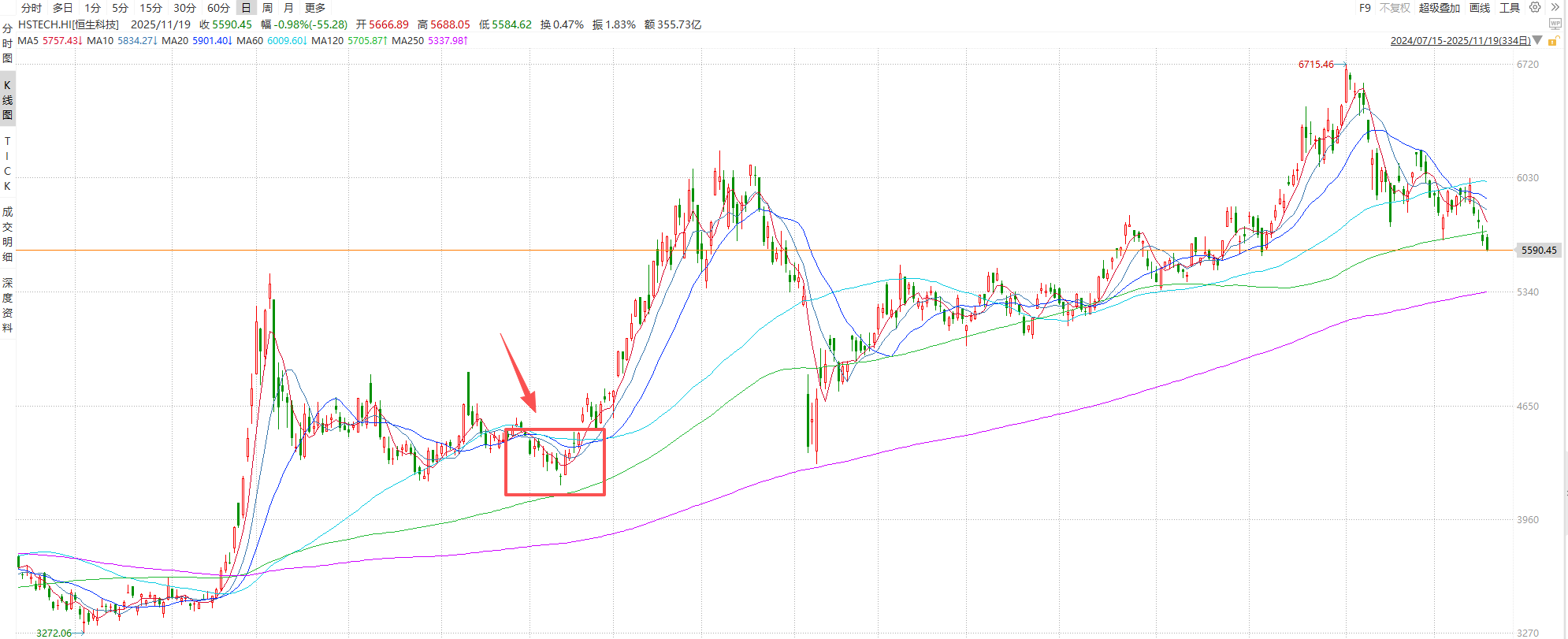Open K线图 vertical side tab
This screenshot has width=1568, height=639.
tap(7, 100)
